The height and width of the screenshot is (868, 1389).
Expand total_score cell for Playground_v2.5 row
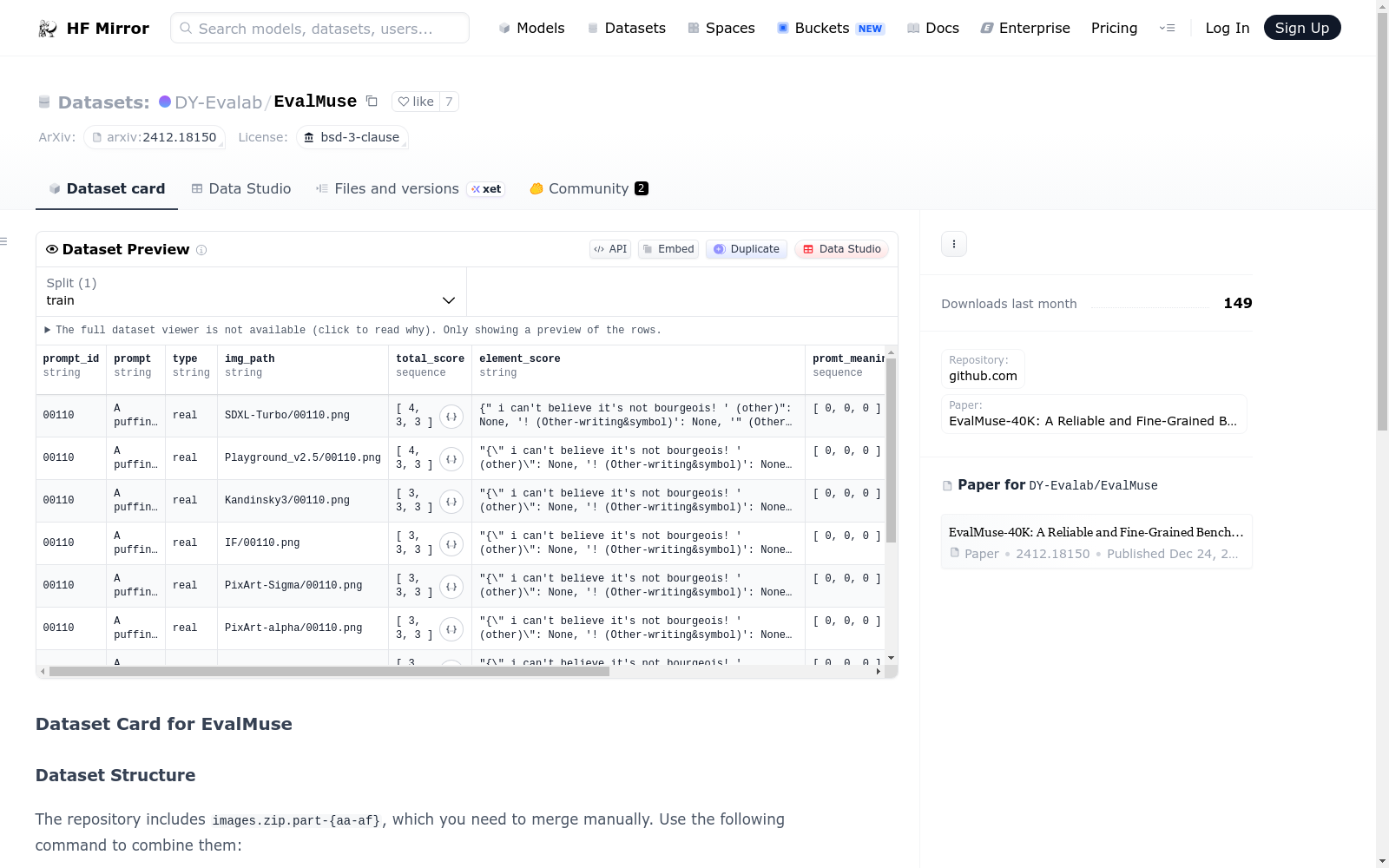pos(451,459)
